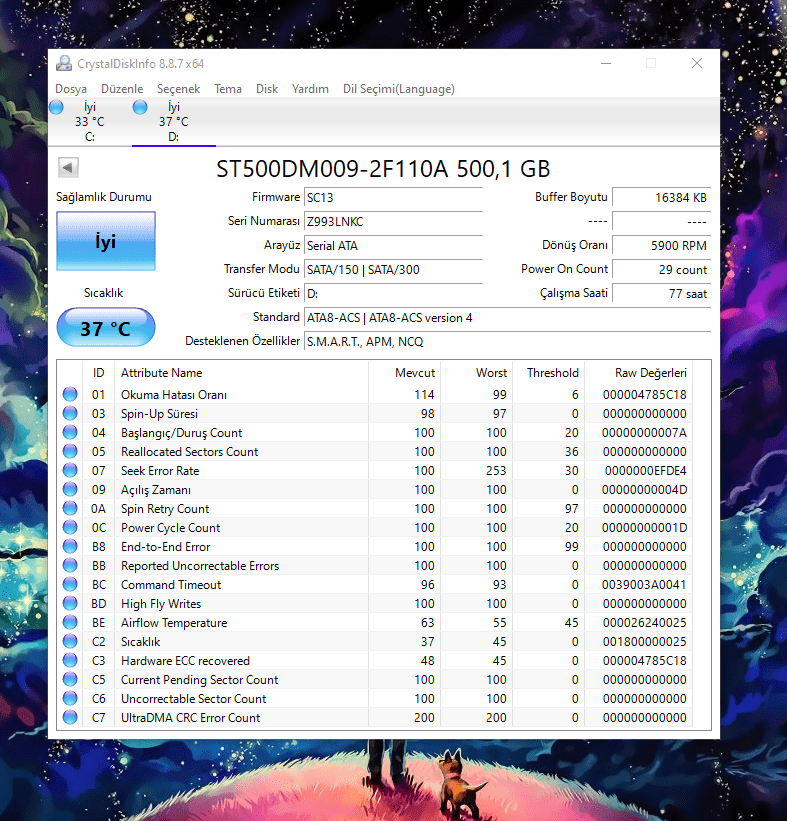Image resolution: width=787 pixels, height=821 pixels.
Task: Click status orb of Reported Uncorrectable Errors
Action: [x=70, y=565]
